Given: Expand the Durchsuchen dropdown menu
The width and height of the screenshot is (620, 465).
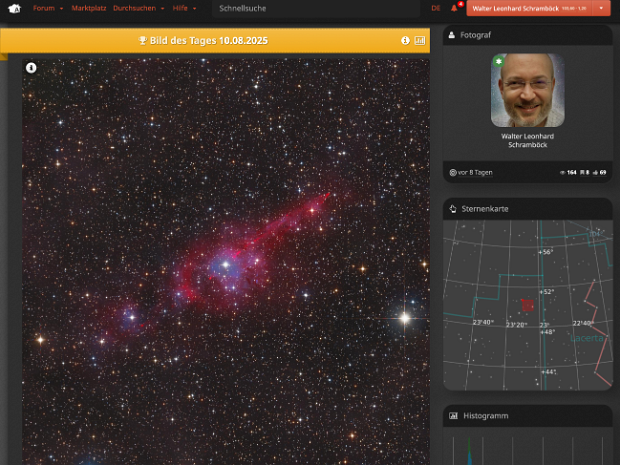Looking at the screenshot, I should click(138, 8).
